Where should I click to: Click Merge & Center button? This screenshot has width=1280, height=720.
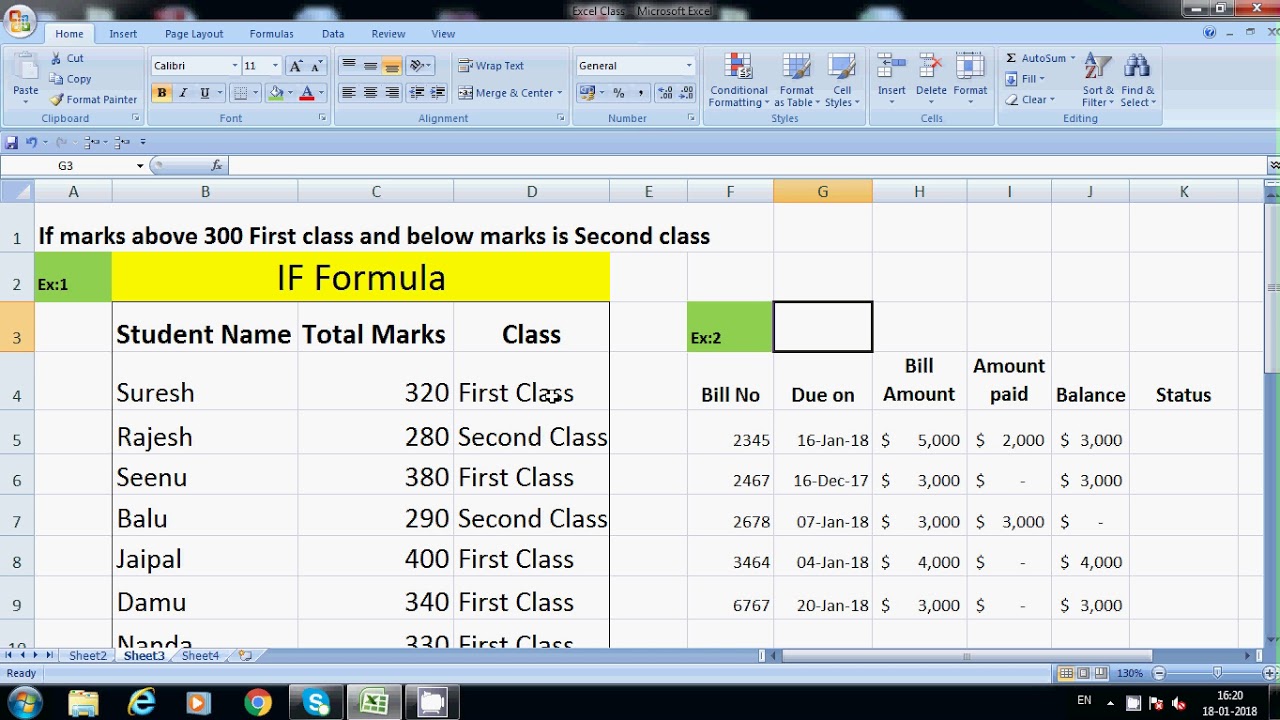click(506, 93)
